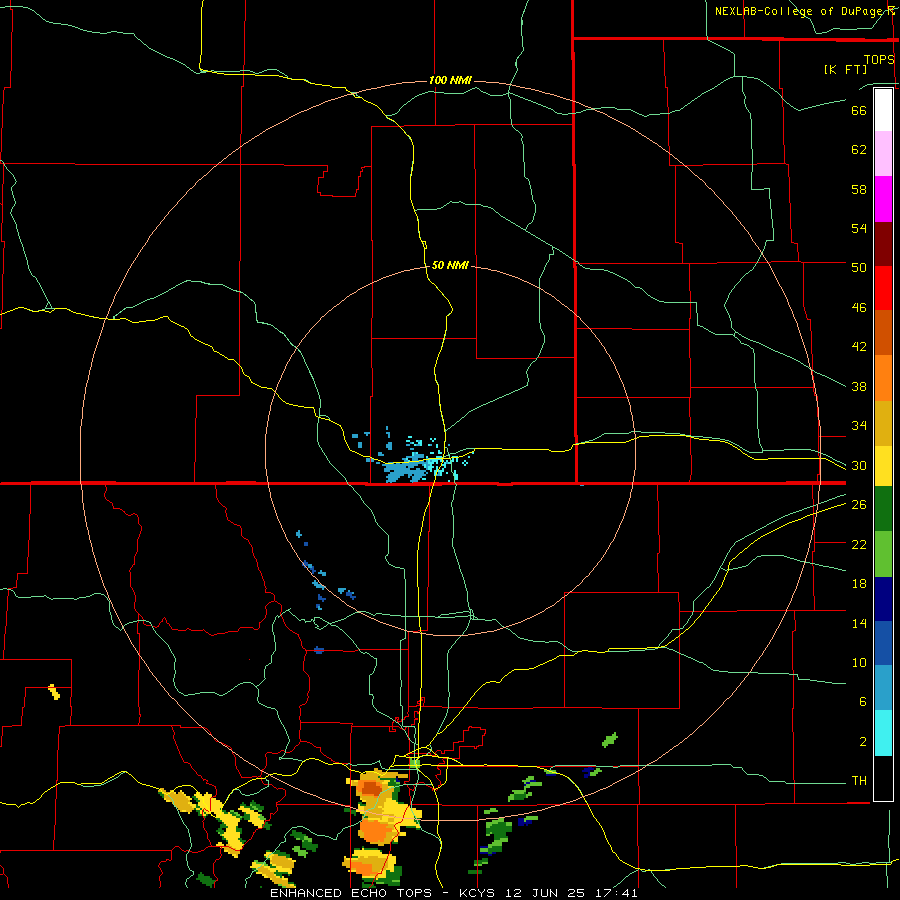Click the 22 legend value
The image size is (900, 900).
coord(859,544)
